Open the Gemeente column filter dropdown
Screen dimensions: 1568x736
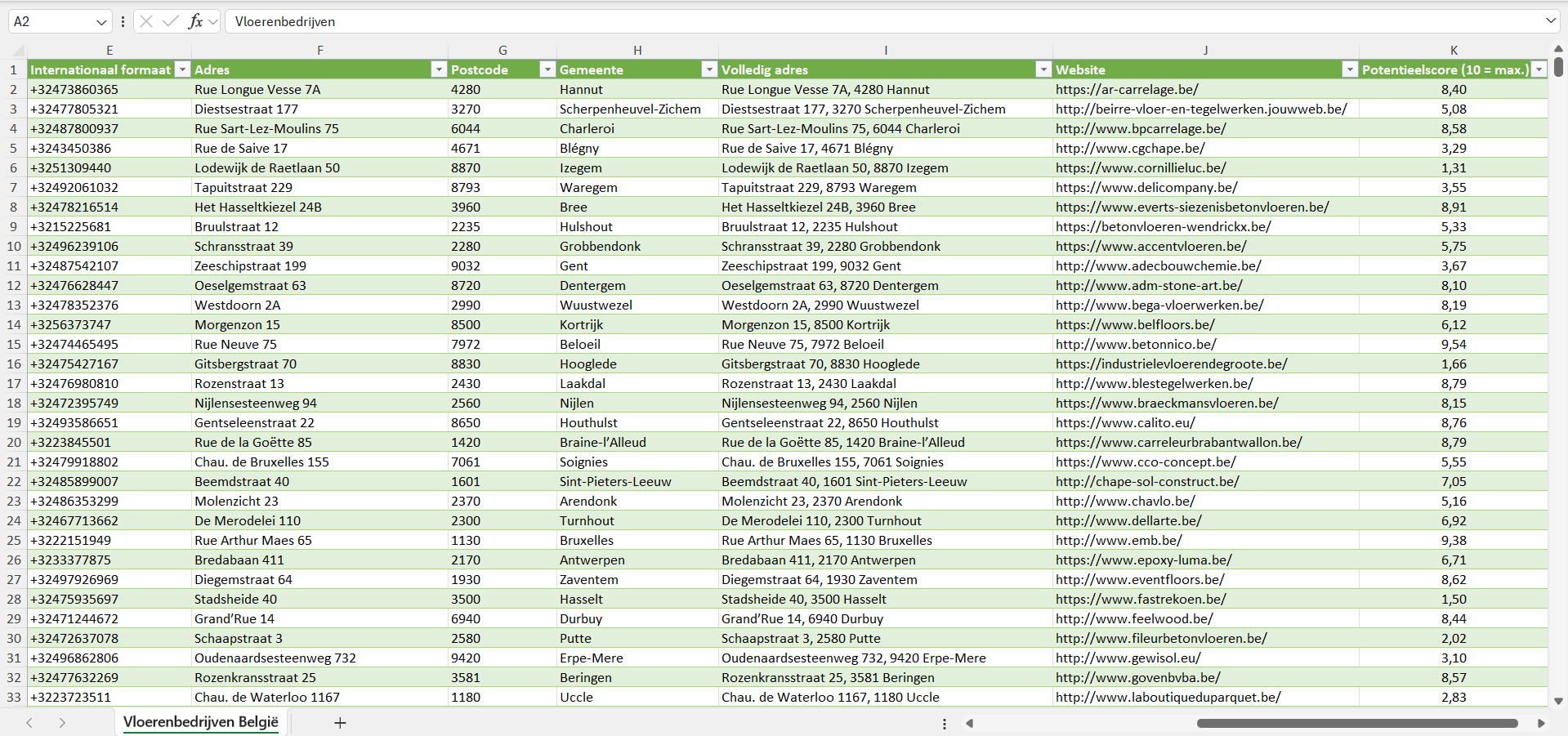coord(709,70)
